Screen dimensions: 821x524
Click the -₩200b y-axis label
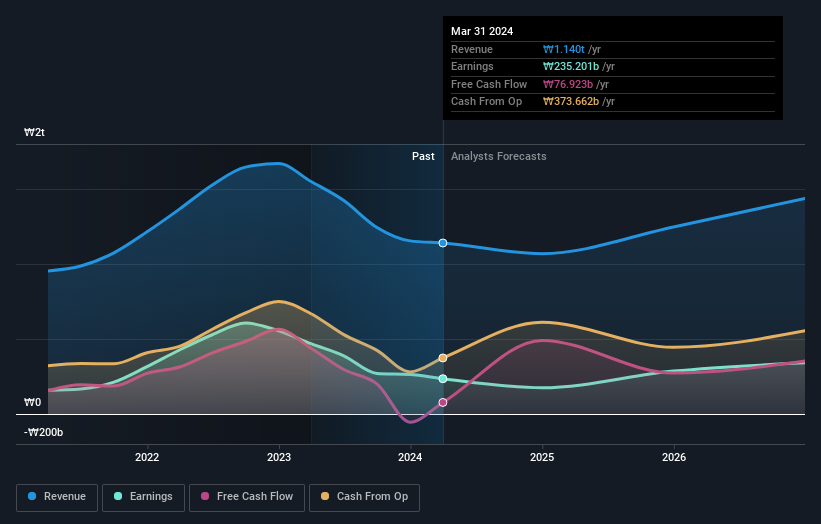tap(43, 432)
